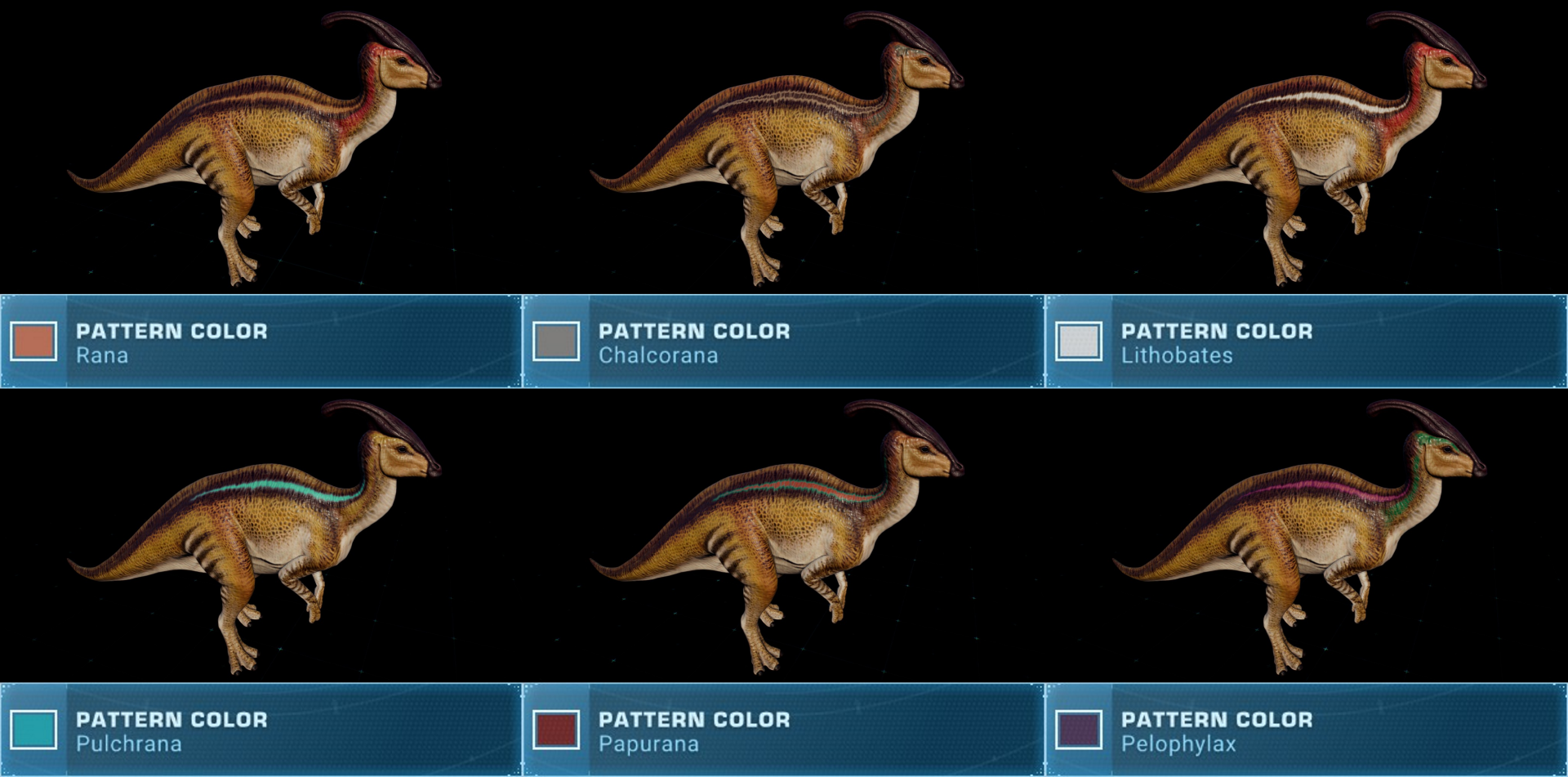1568x777 pixels.
Task: Select the Pulchrana teal color swatch
Action: click(33, 729)
